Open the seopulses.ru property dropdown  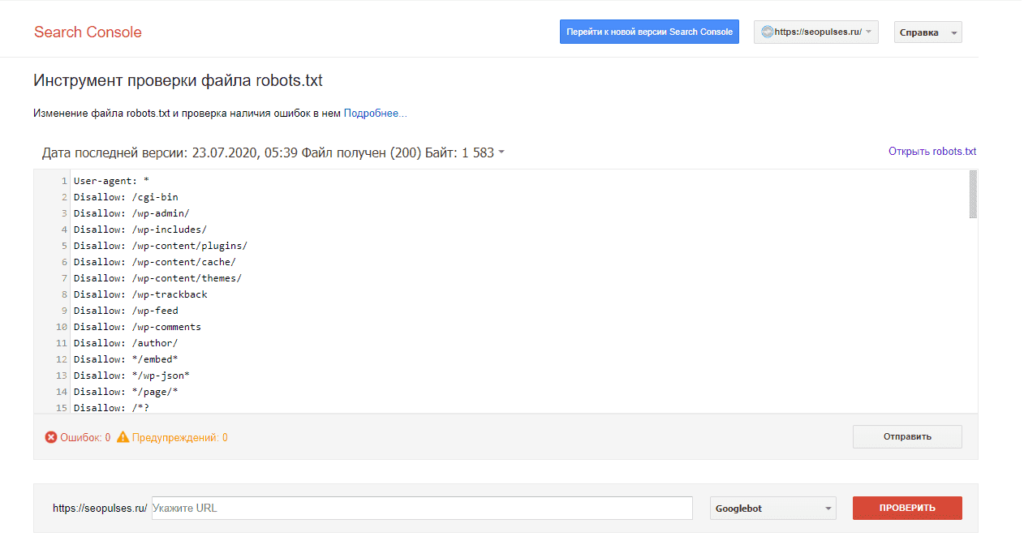pyautogui.click(x=817, y=32)
